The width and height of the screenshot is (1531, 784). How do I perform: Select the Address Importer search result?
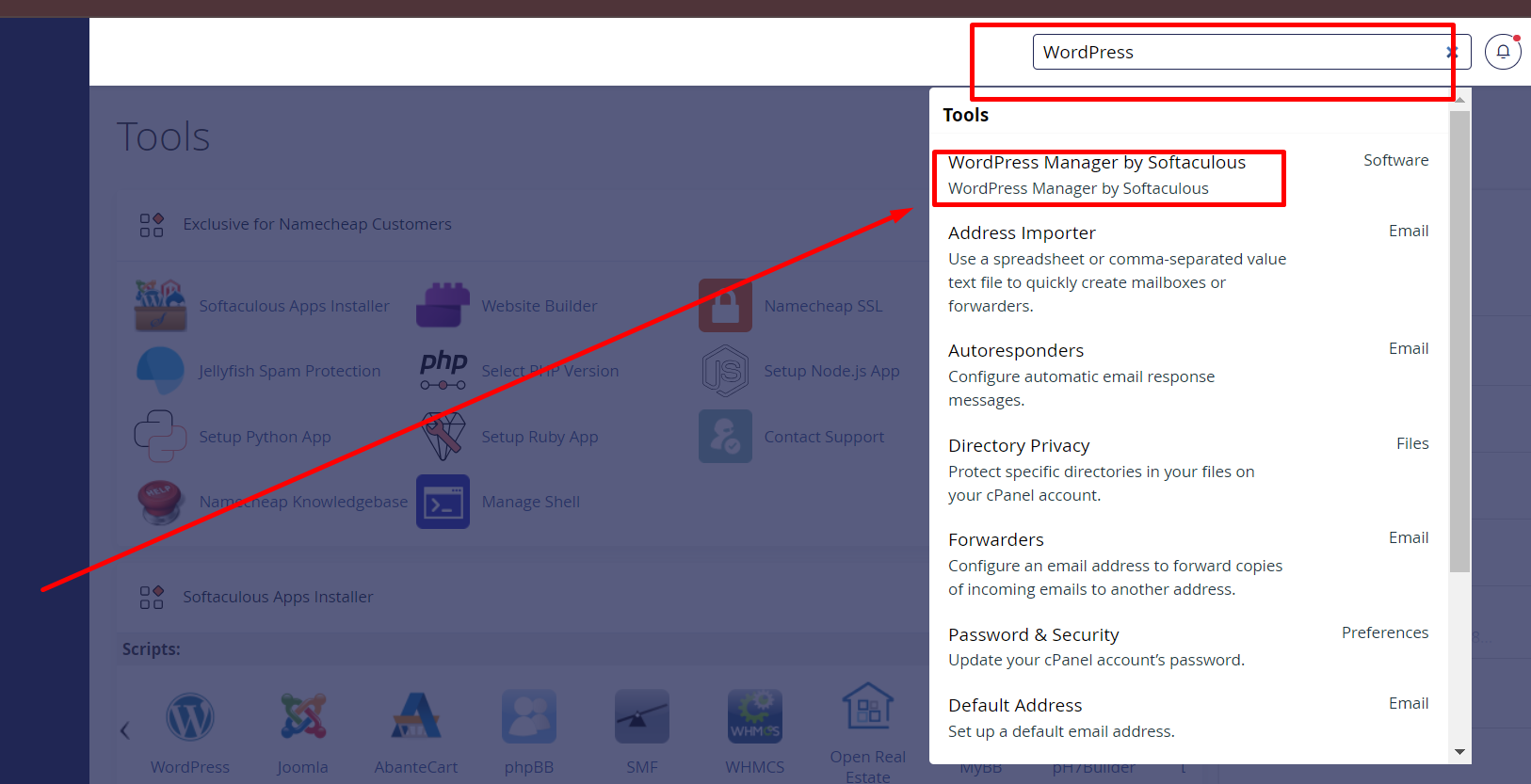1188,268
